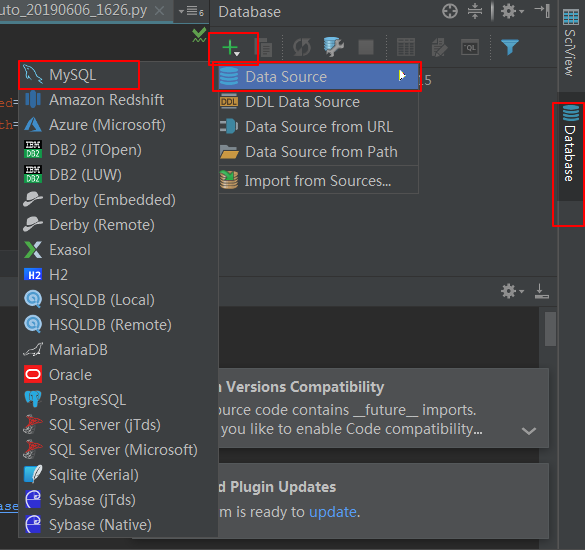This screenshot has height=550, width=585.
Task: Expand the Data Source submenu
Action: click(318, 77)
